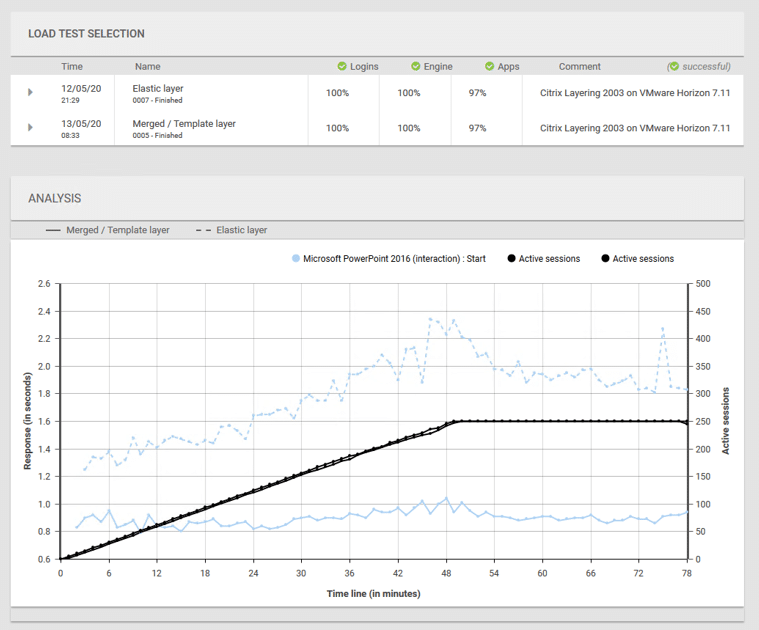Click the 21:29 time under 12/05/20
This screenshot has width=759, height=630.
(70, 100)
